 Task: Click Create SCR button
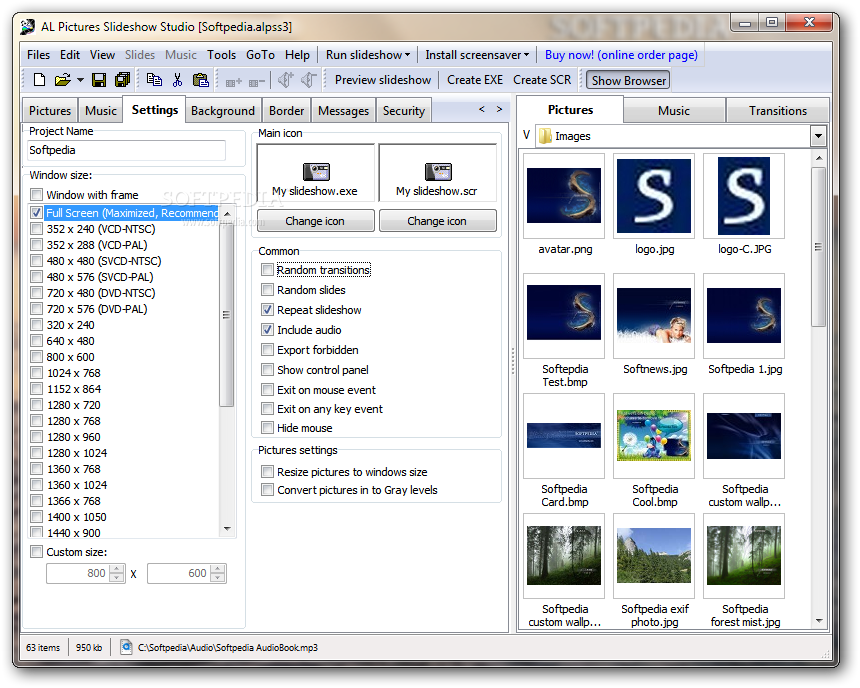point(542,80)
